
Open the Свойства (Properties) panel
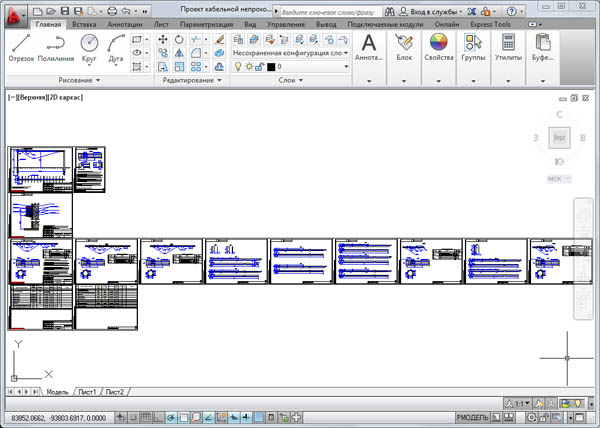(x=438, y=47)
